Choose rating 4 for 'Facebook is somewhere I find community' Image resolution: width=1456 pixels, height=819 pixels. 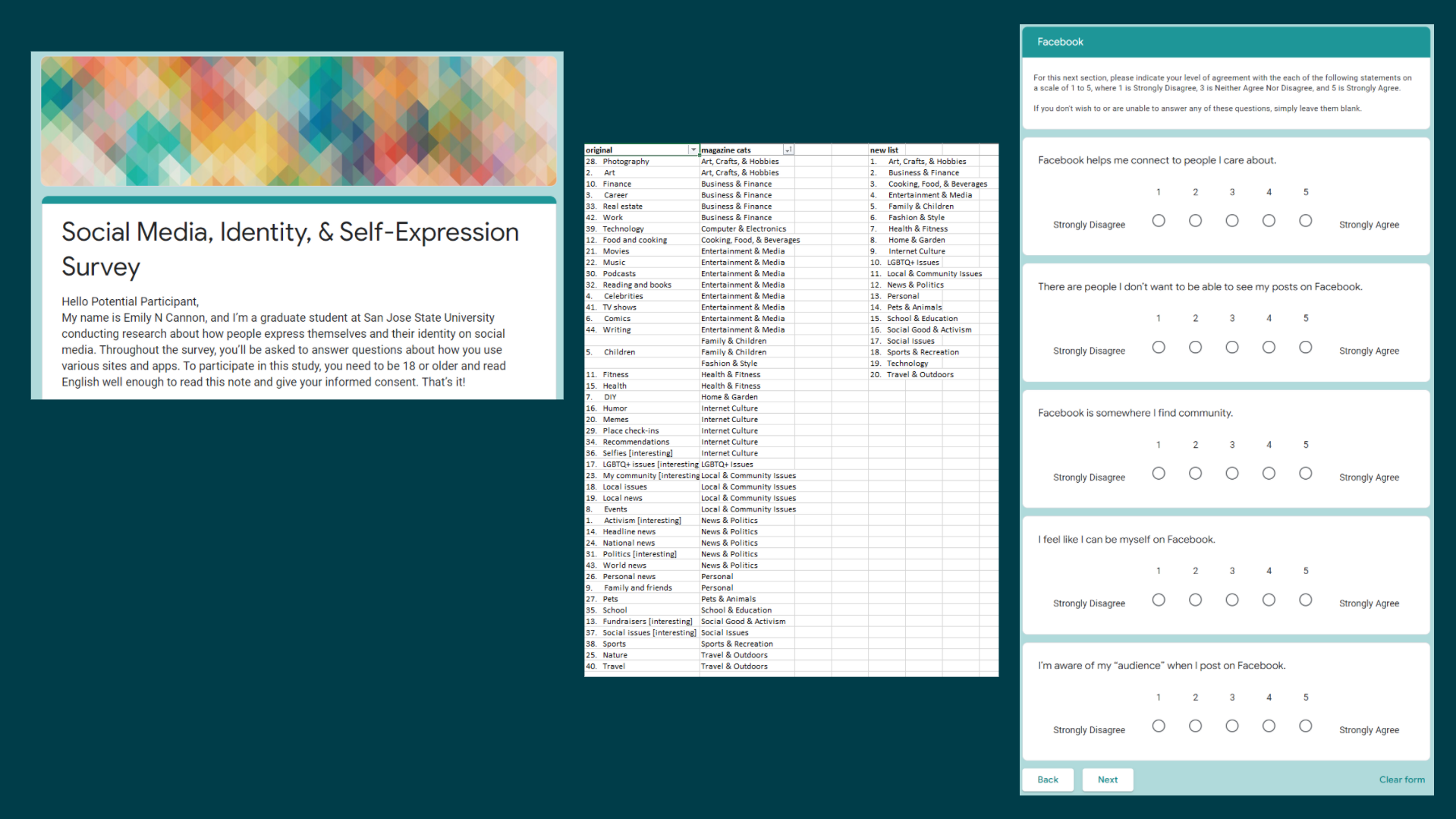[x=1269, y=474]
